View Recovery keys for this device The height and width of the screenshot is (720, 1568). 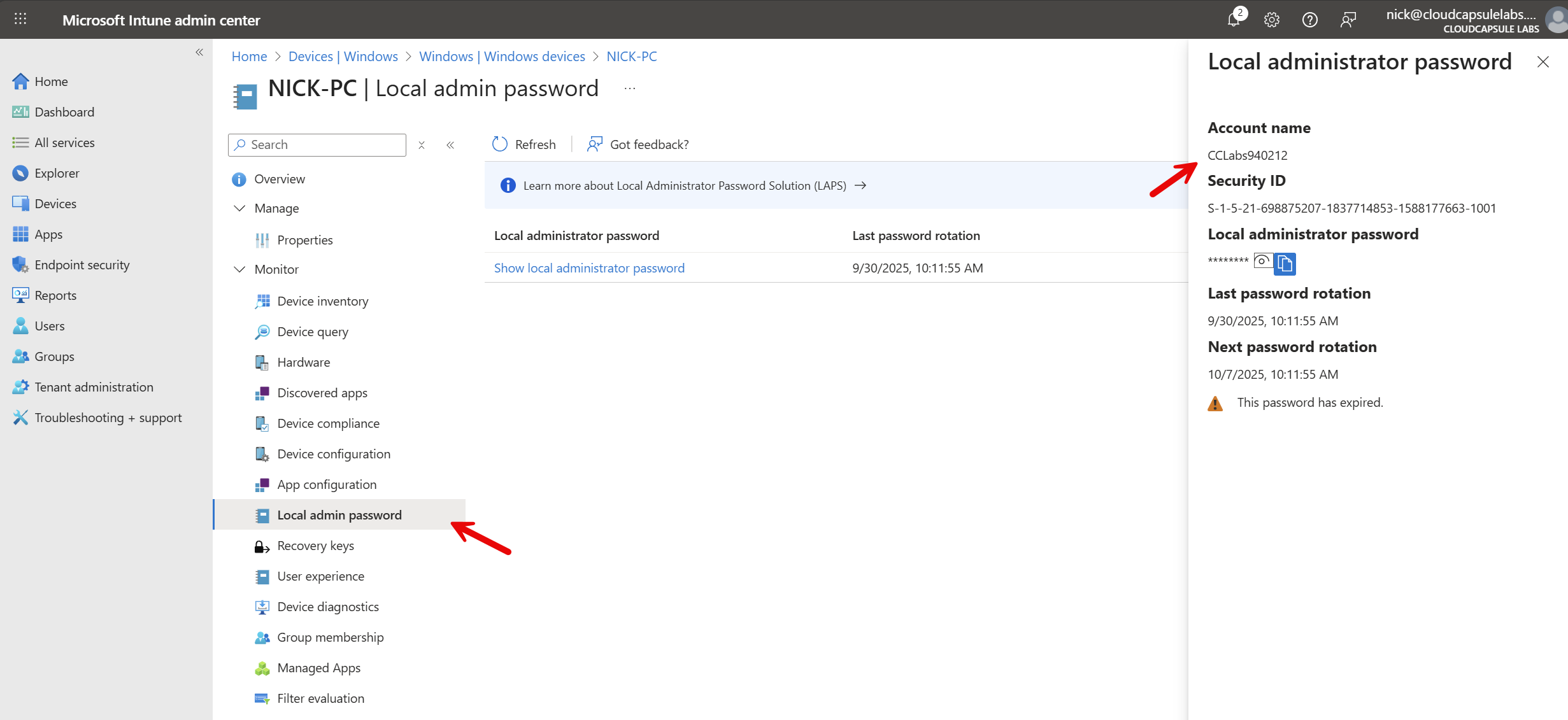[x=315, y=546]
